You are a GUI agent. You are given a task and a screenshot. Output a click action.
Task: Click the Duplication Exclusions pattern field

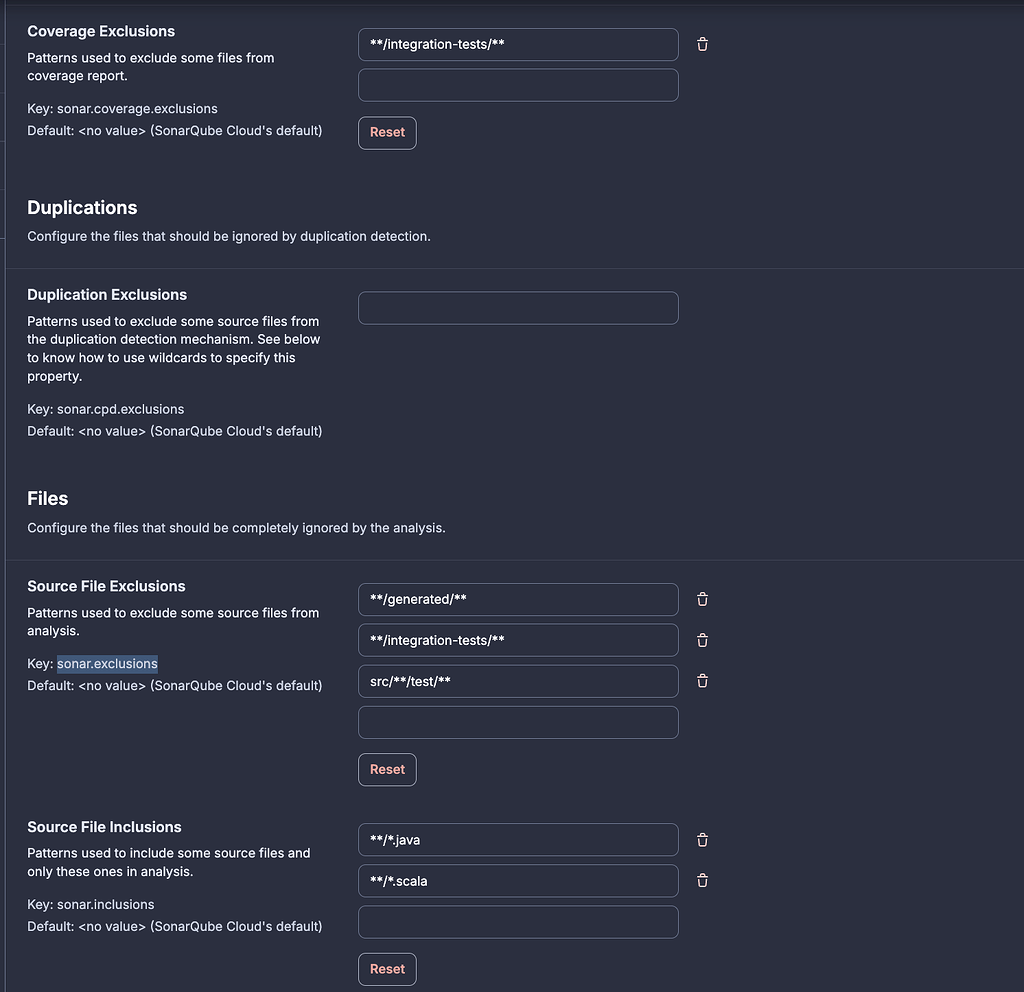pos(518,308)
